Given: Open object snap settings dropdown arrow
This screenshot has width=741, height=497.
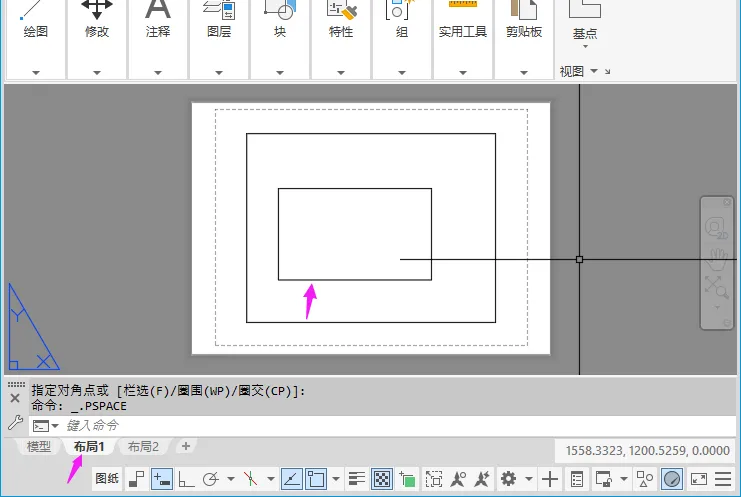Looking at the screenshot, I should [x=336, y=479].
